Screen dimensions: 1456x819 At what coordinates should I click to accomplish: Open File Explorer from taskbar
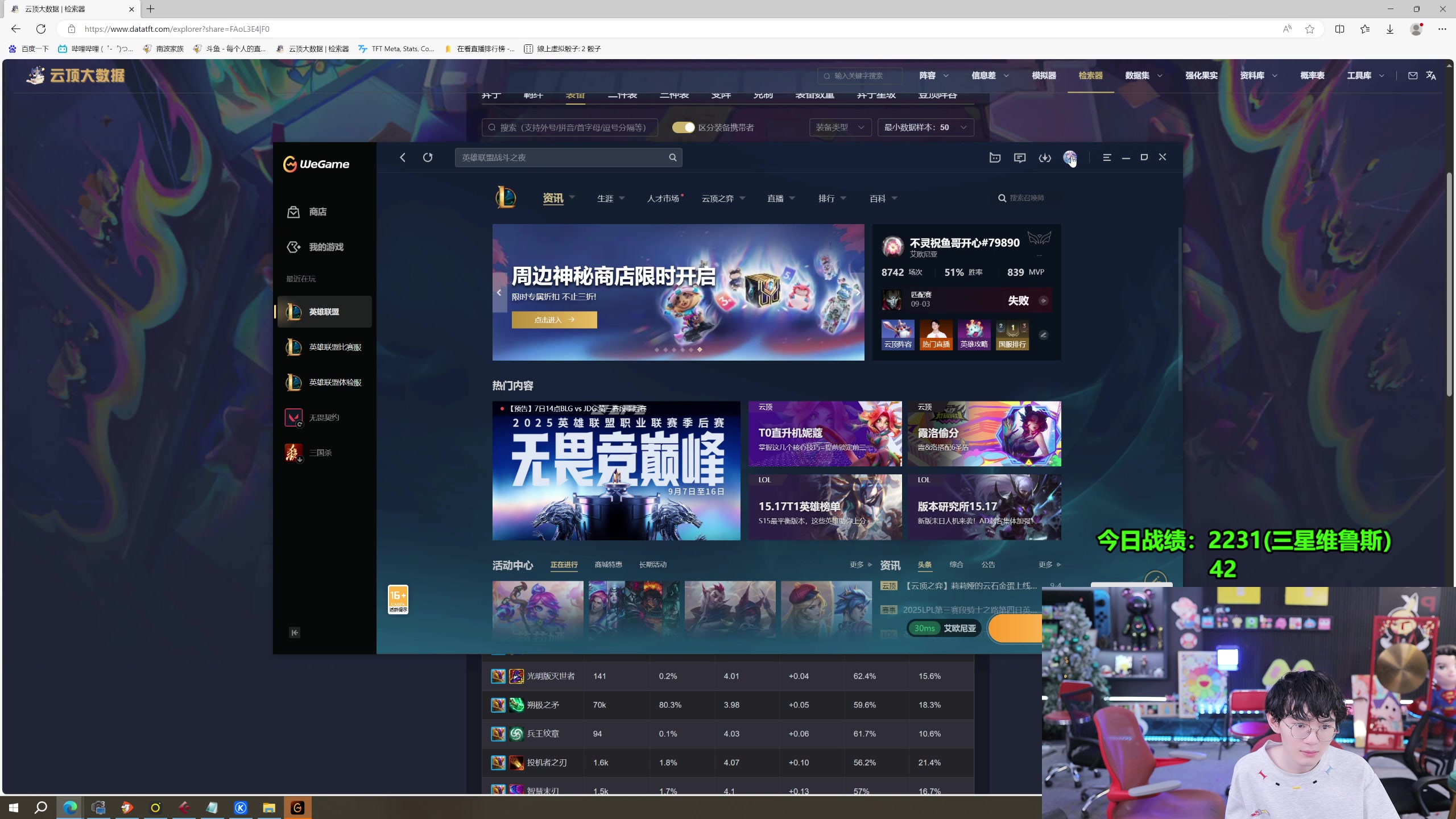coord(269,808)
